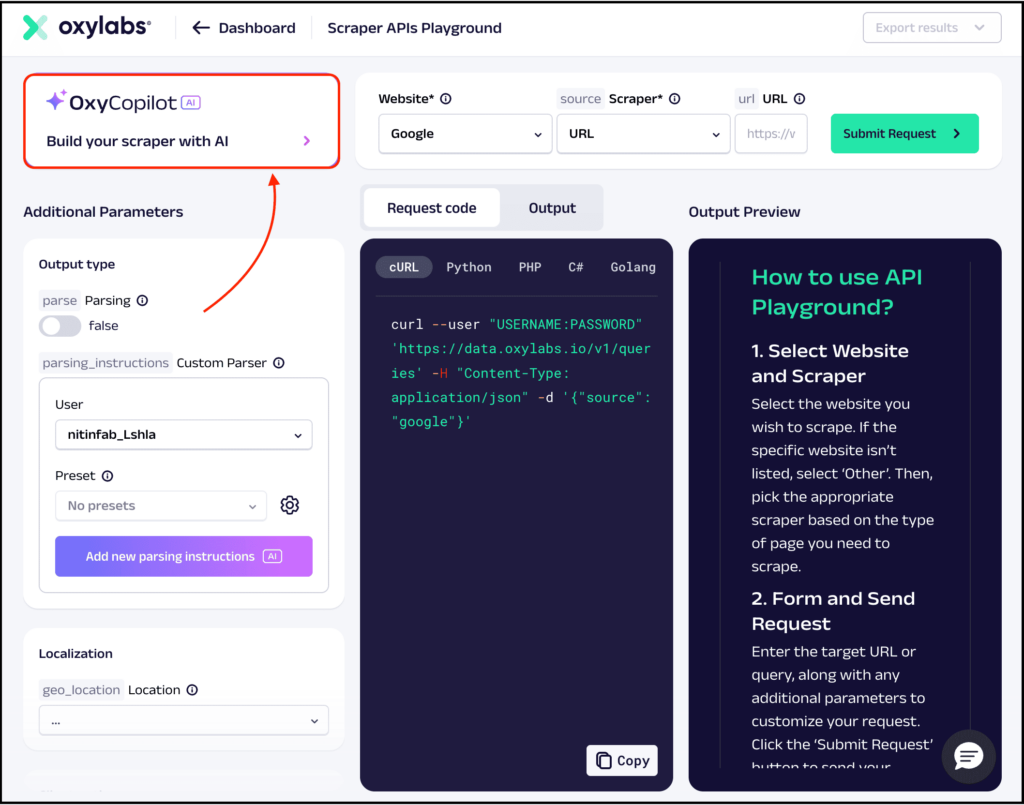Viewport: 1024px width, 805px height.
Task: Click the 'parse' parameter tag
Action: coord(59,300)
